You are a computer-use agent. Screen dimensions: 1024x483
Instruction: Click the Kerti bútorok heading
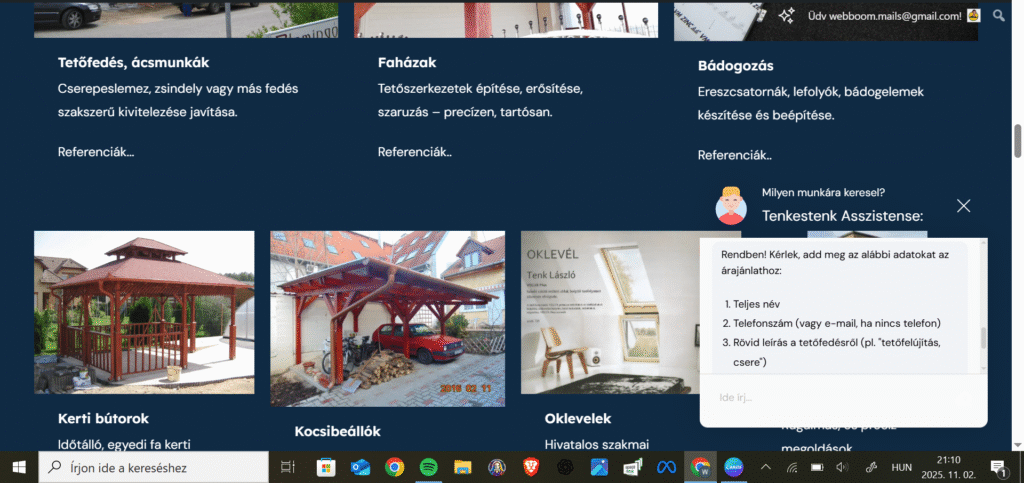[x=103, y=418]
